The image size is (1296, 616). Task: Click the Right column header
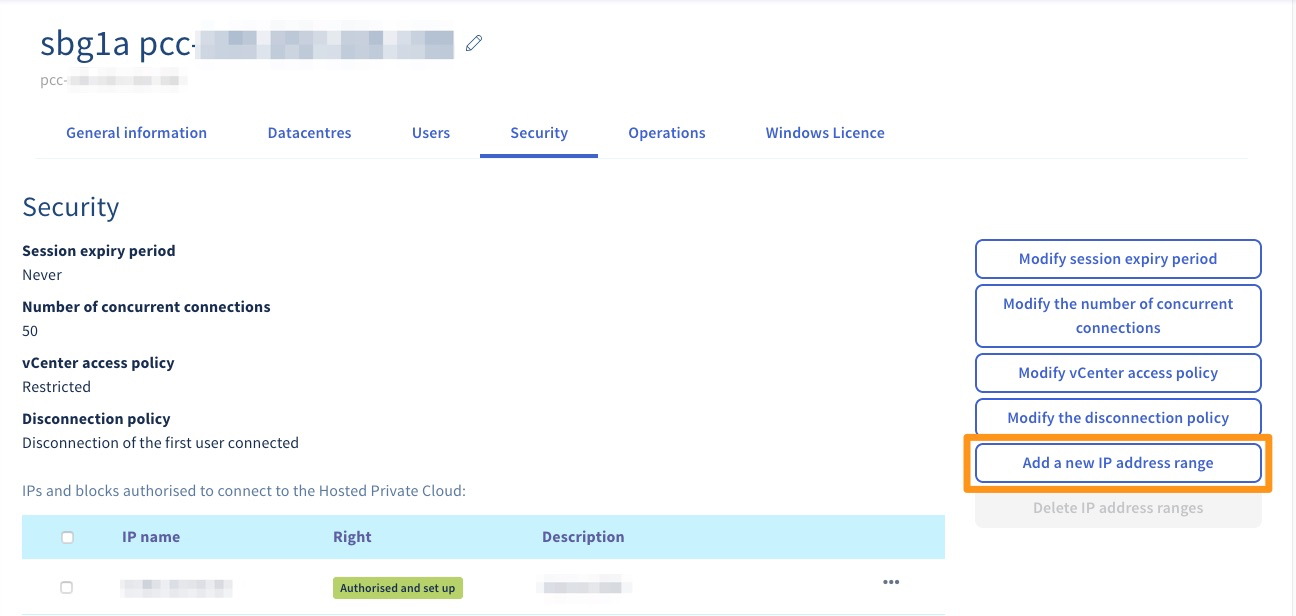tap(352, 537)
